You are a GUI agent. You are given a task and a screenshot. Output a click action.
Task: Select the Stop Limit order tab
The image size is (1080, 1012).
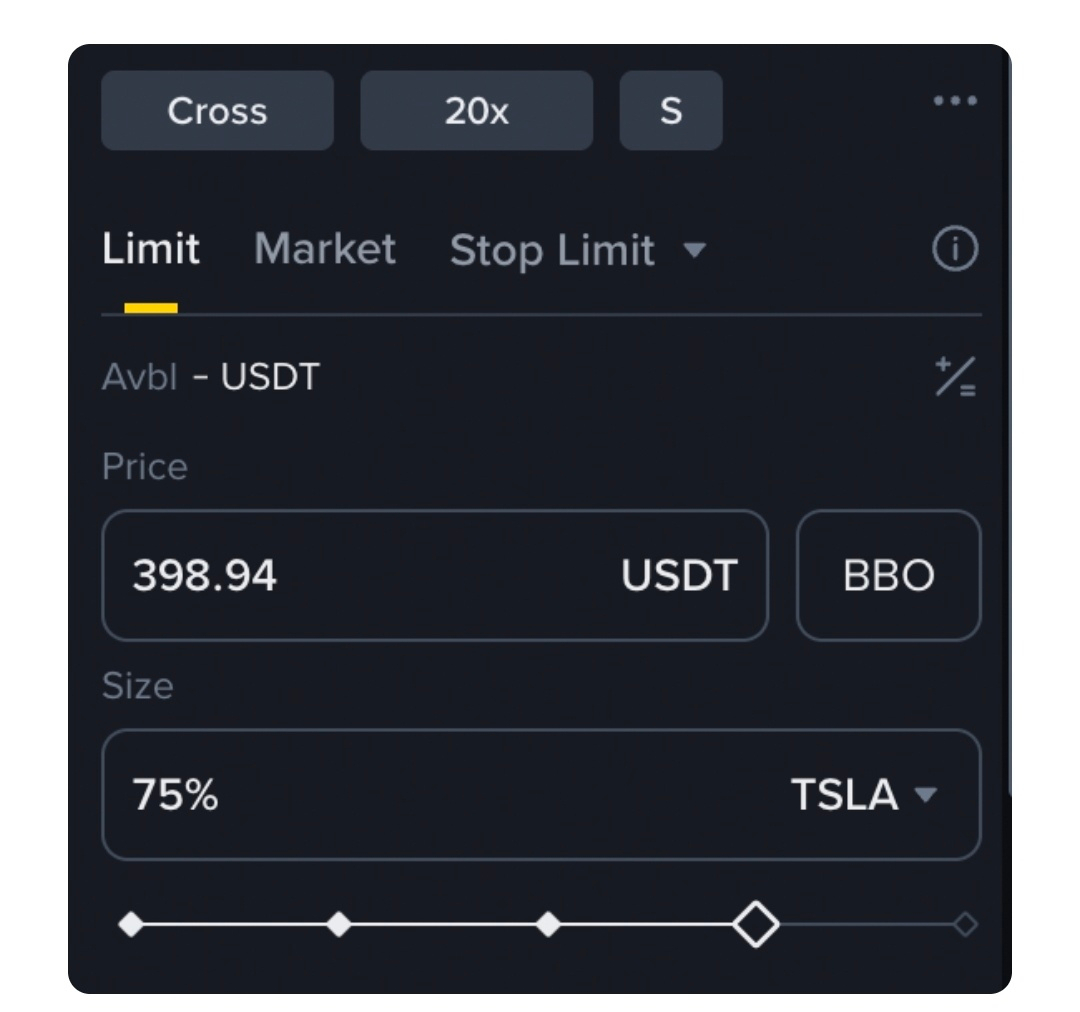552,250
